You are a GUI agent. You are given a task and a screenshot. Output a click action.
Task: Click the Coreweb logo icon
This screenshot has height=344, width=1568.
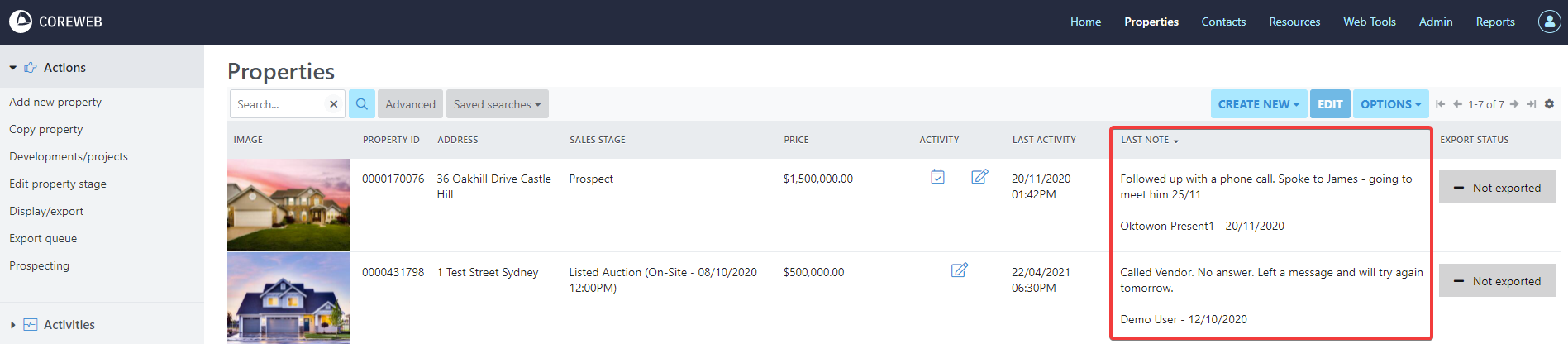(x=21, y=21)
